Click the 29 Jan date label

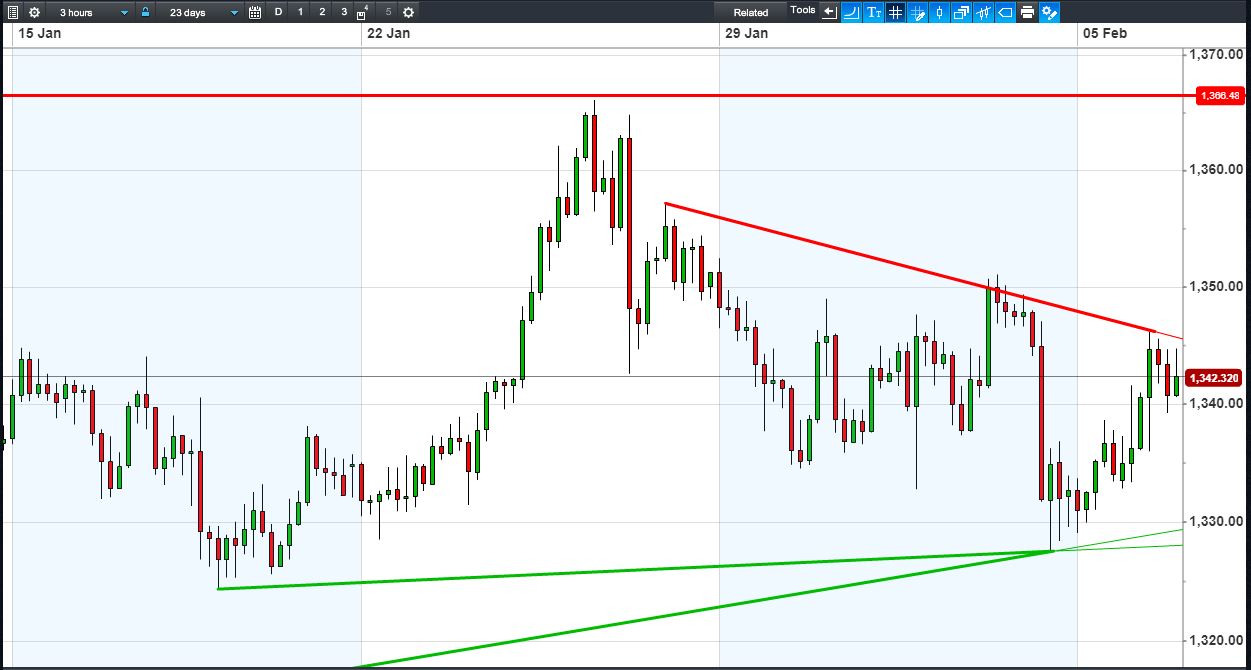[x=746, y=33]
